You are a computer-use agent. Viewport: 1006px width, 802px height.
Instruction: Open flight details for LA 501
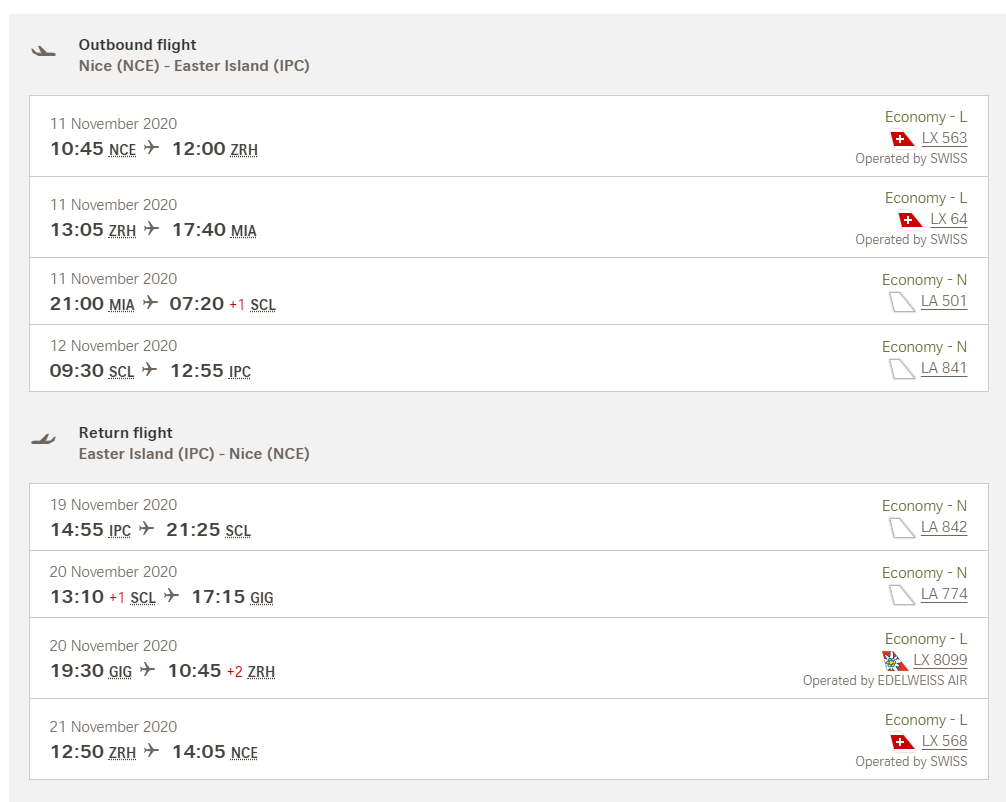pyautogui.click(x=944, y=301)
